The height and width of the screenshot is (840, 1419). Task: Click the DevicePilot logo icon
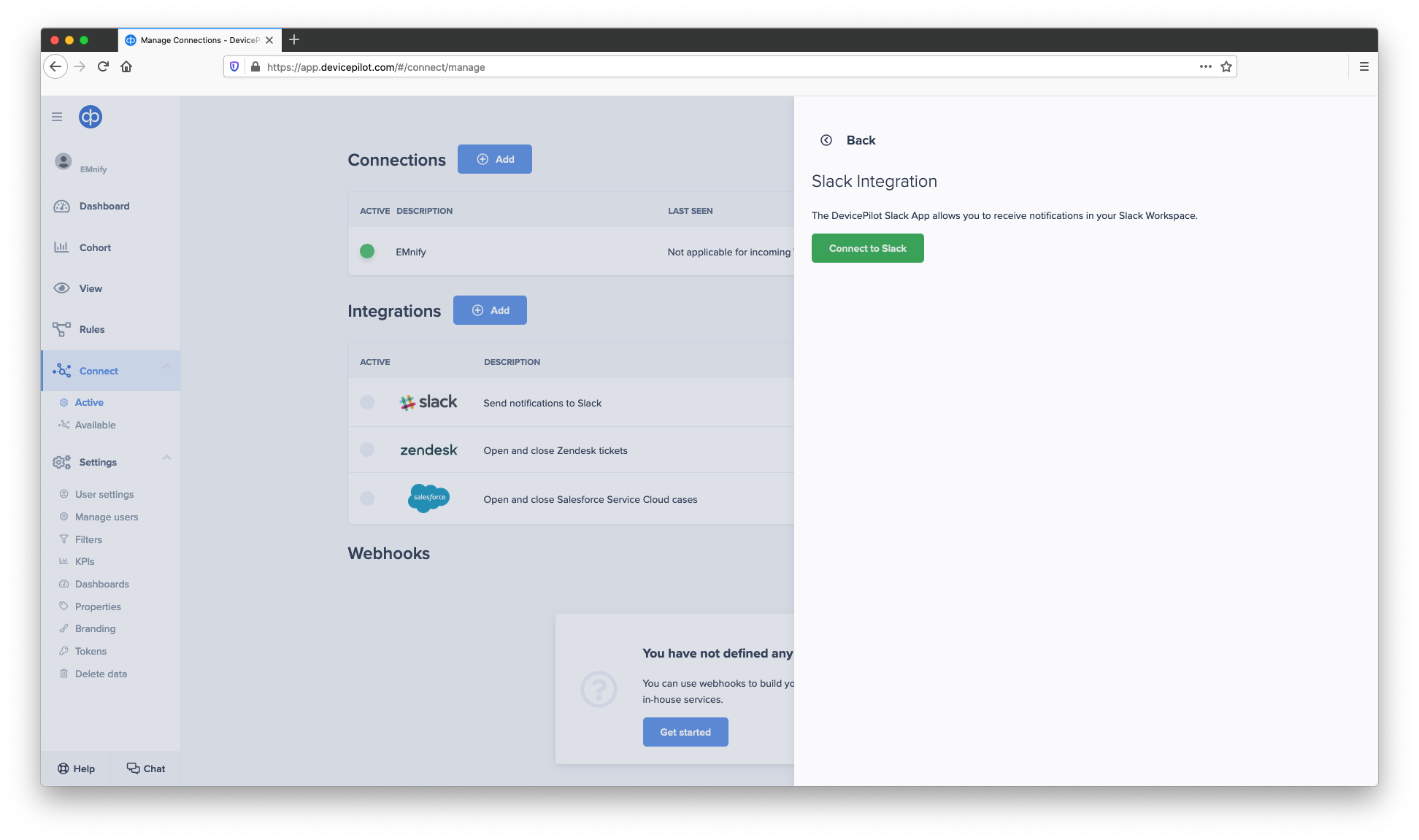click(x=91, y=117)
